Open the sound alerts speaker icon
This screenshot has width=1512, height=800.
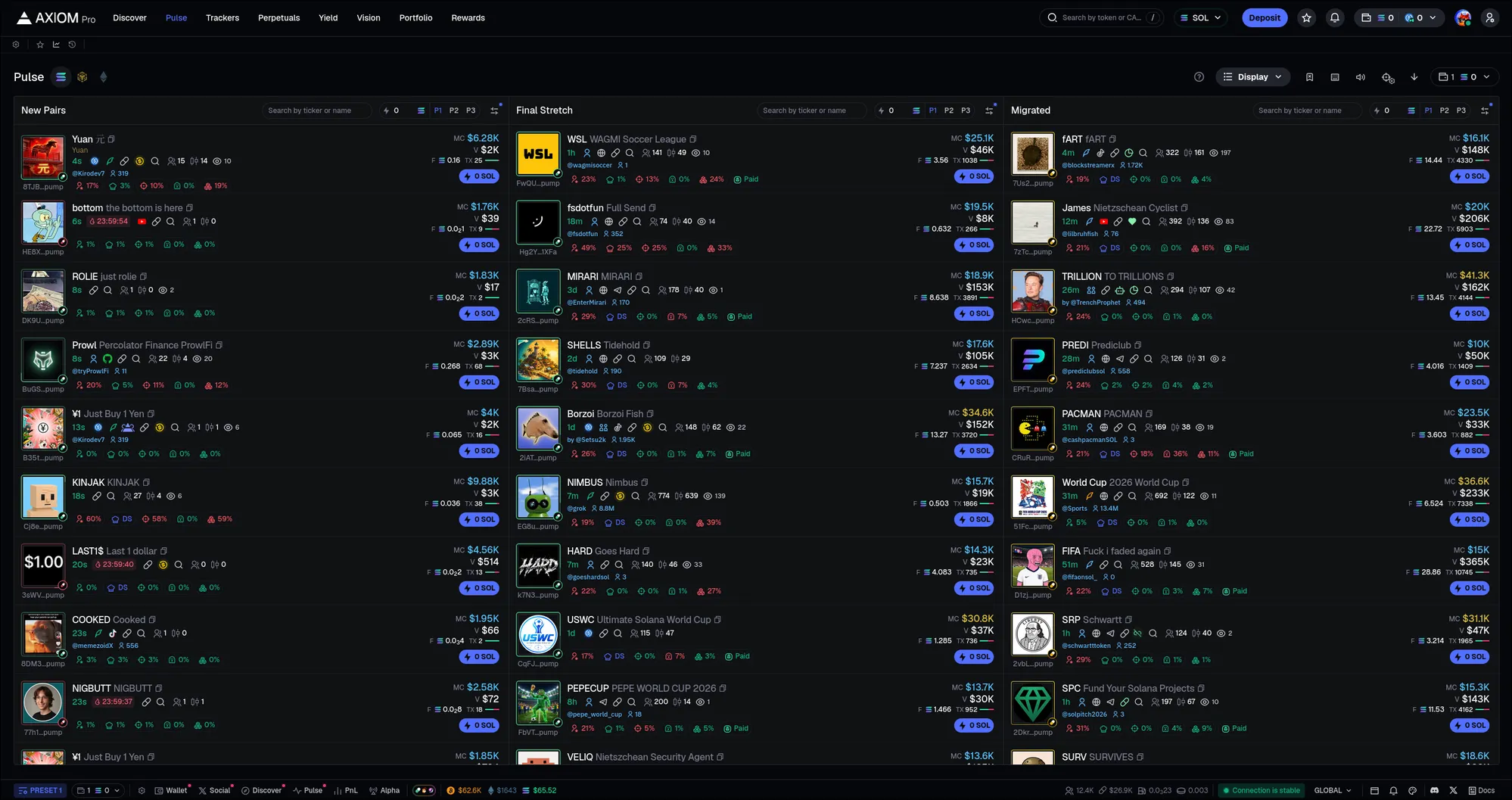tap(1361, 77)
